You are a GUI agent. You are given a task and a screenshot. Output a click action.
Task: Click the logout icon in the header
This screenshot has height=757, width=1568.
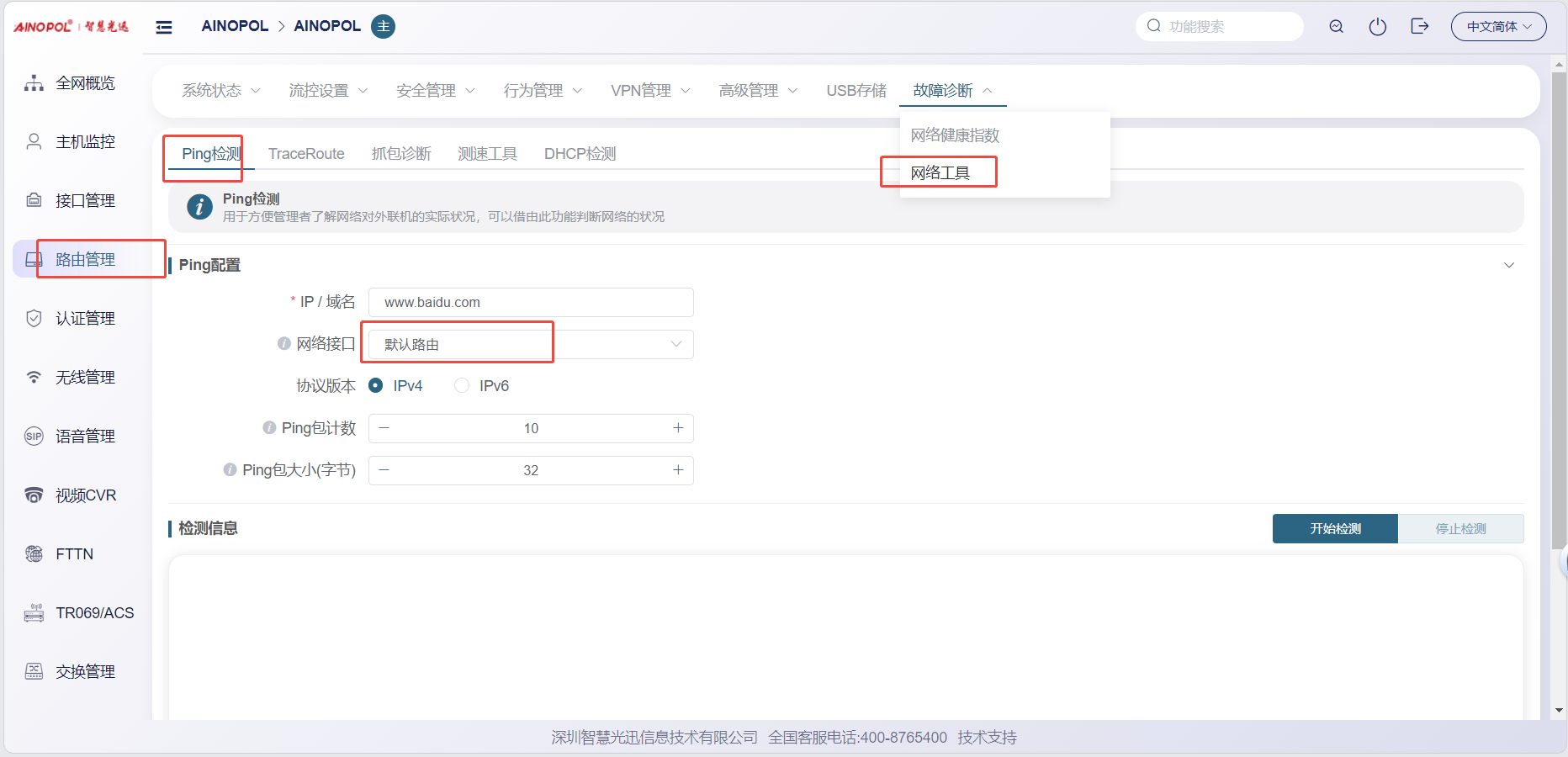tap(1419, 27)
